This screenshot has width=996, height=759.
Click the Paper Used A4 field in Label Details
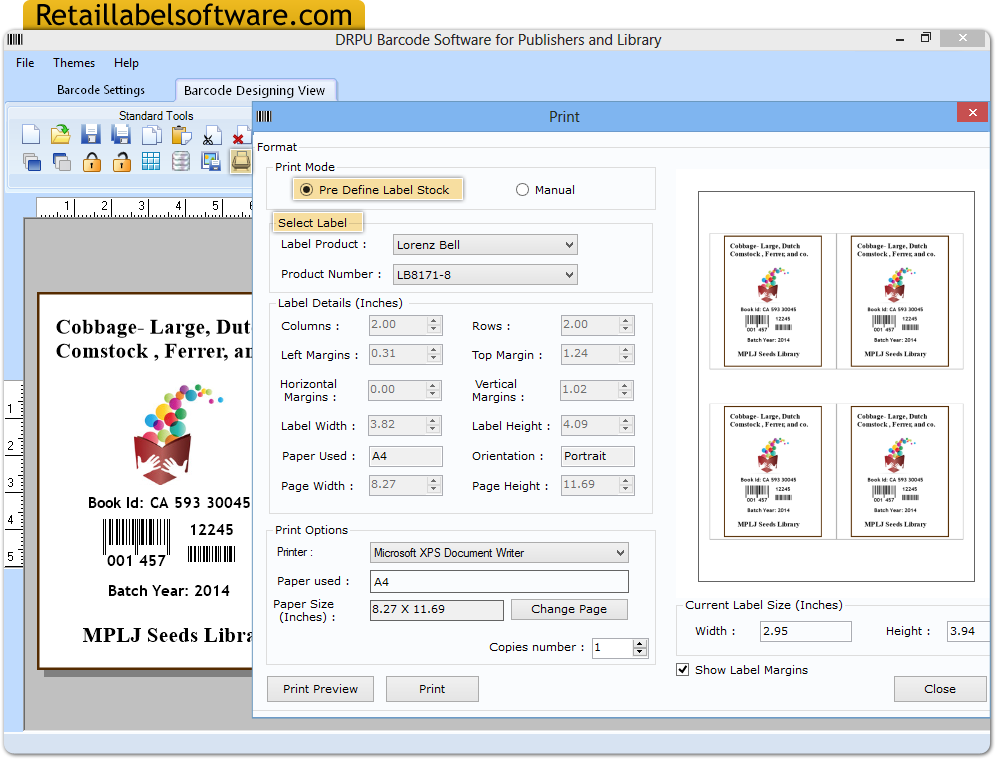pos(405,456)
